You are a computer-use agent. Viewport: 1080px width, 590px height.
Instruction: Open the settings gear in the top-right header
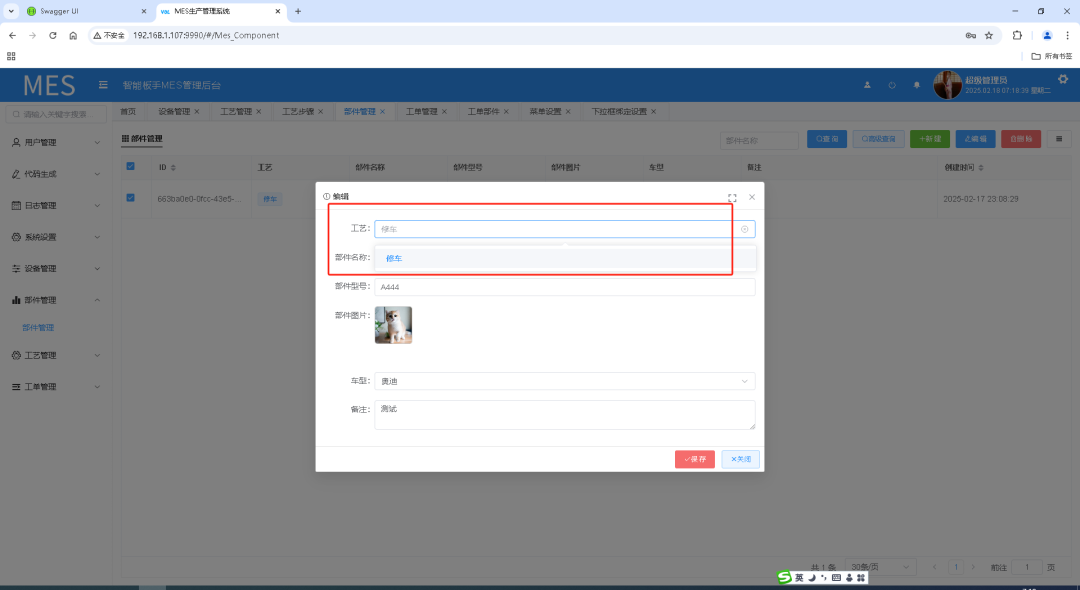coord(1062,80)
